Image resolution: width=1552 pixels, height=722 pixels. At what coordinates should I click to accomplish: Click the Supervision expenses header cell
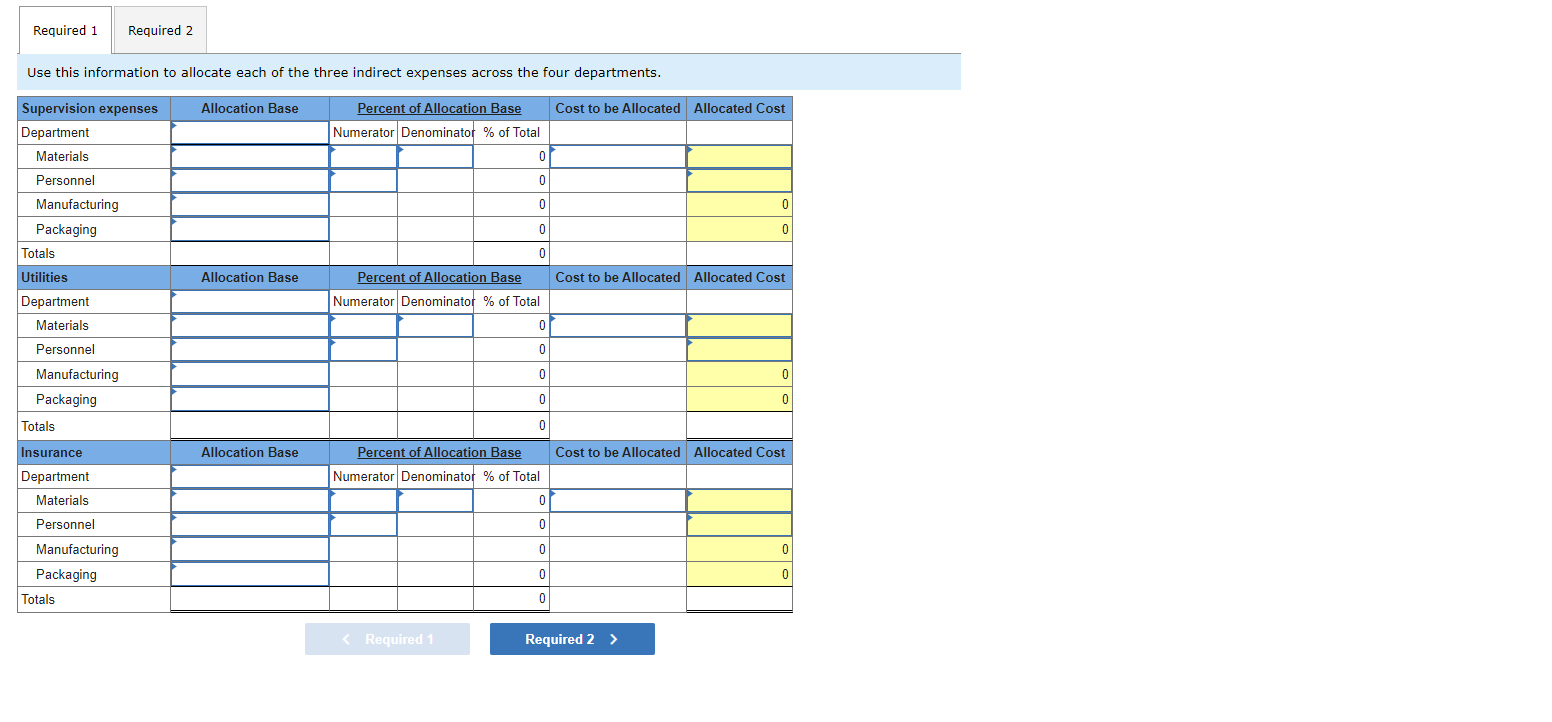pos(94,108)
